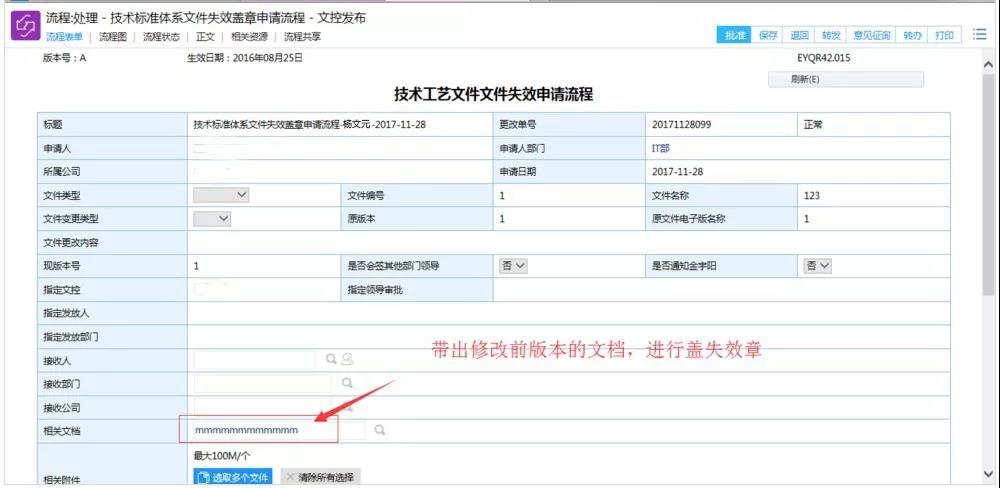Screen dimensions: 1000x488
Task: Open the list menu icon beside 打印
Action: [979, 34]
